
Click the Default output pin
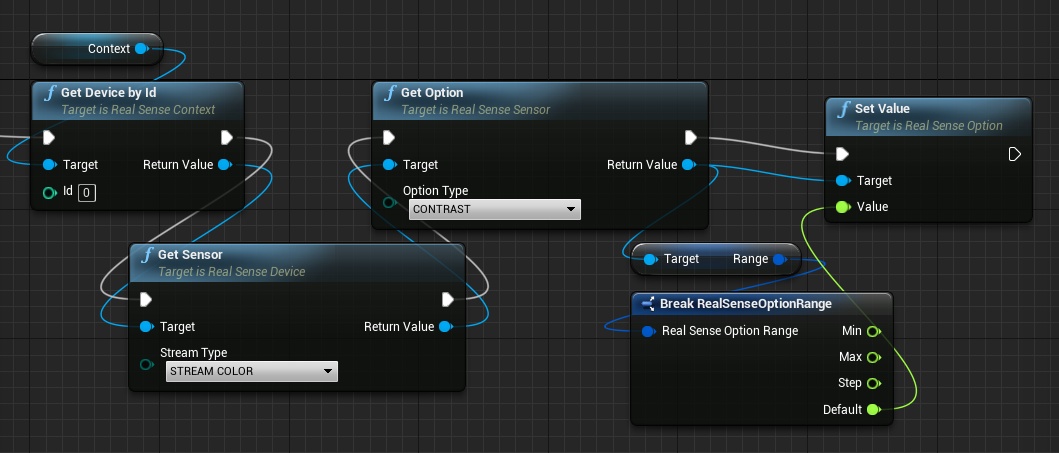tap(873, 409)
